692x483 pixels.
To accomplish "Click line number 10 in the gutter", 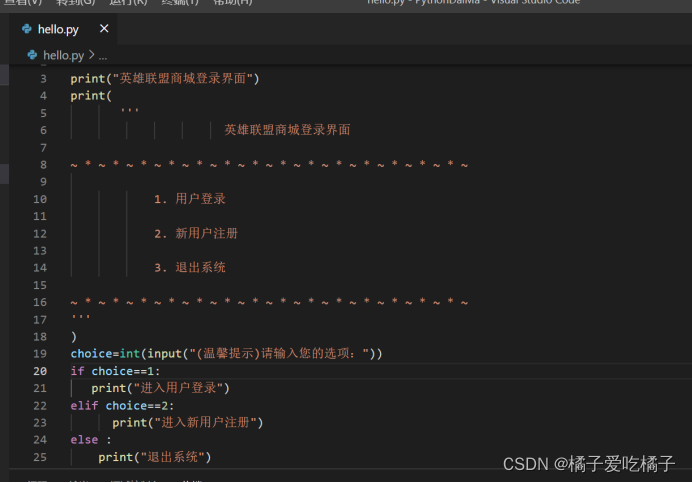I will point(40,199).
